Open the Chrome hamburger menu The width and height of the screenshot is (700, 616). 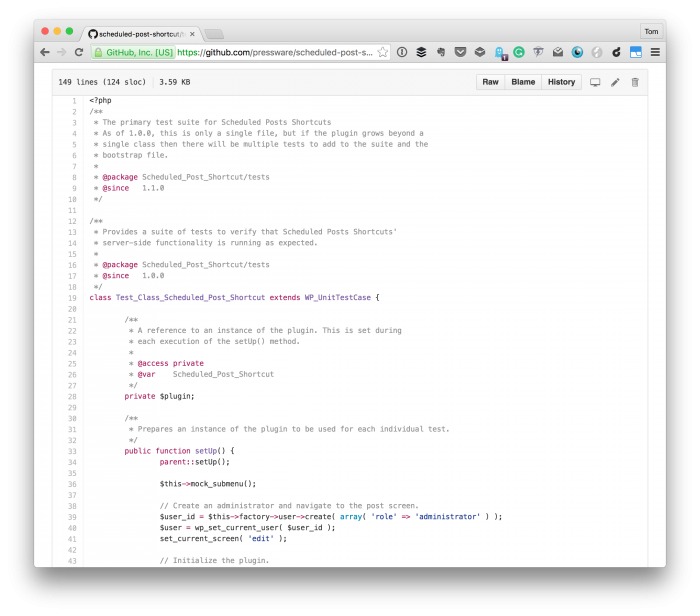click(655, 52)
